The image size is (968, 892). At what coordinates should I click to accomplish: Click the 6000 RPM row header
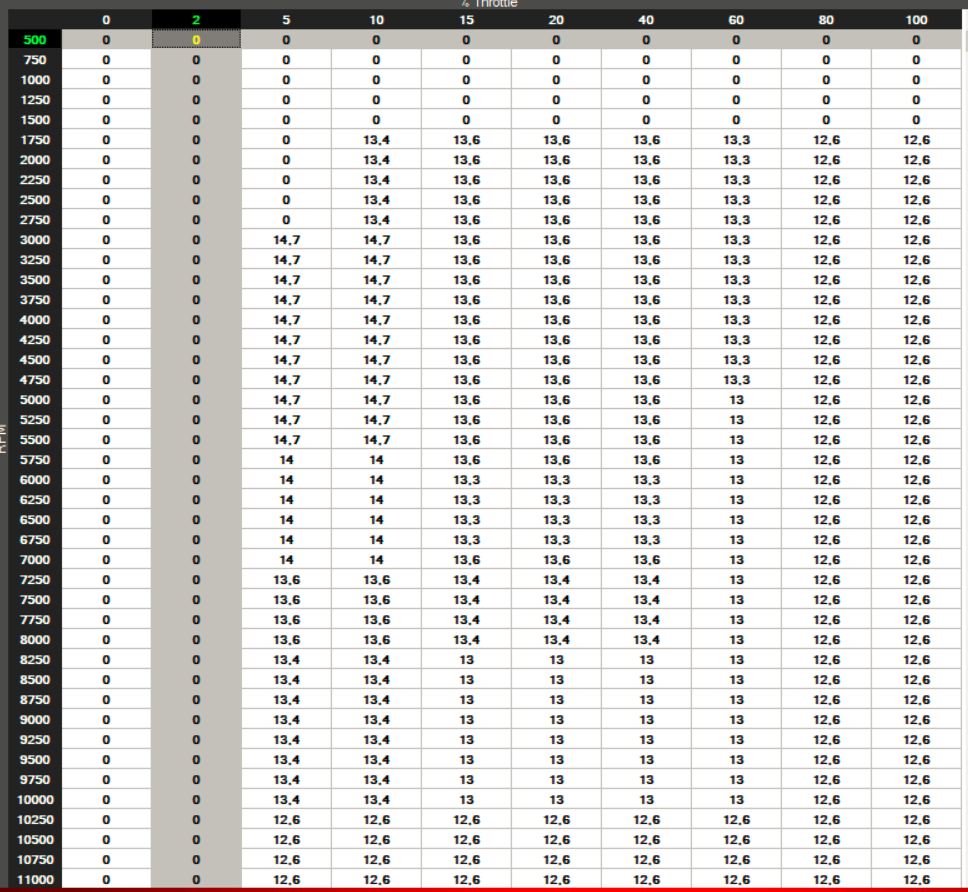(35, 480)
